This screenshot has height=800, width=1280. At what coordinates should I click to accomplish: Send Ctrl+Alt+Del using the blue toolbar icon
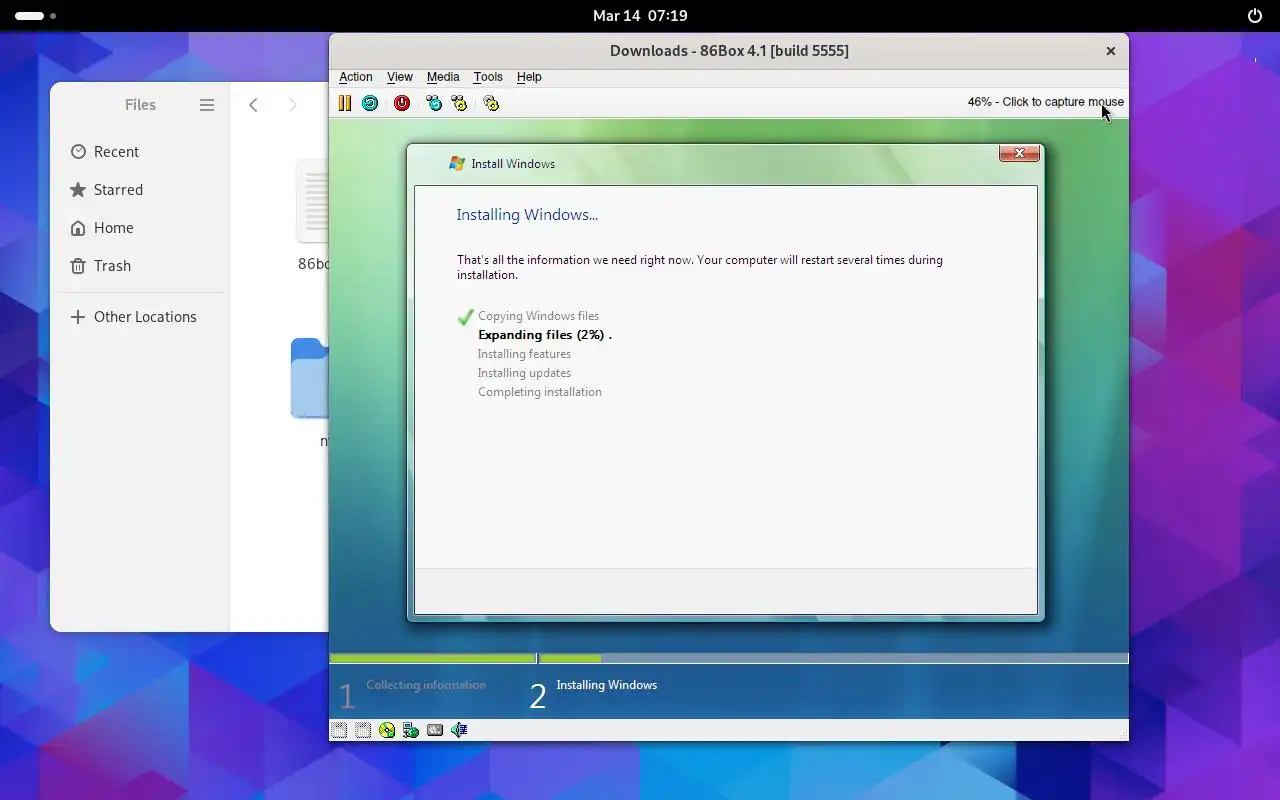(x=434, y=103)
